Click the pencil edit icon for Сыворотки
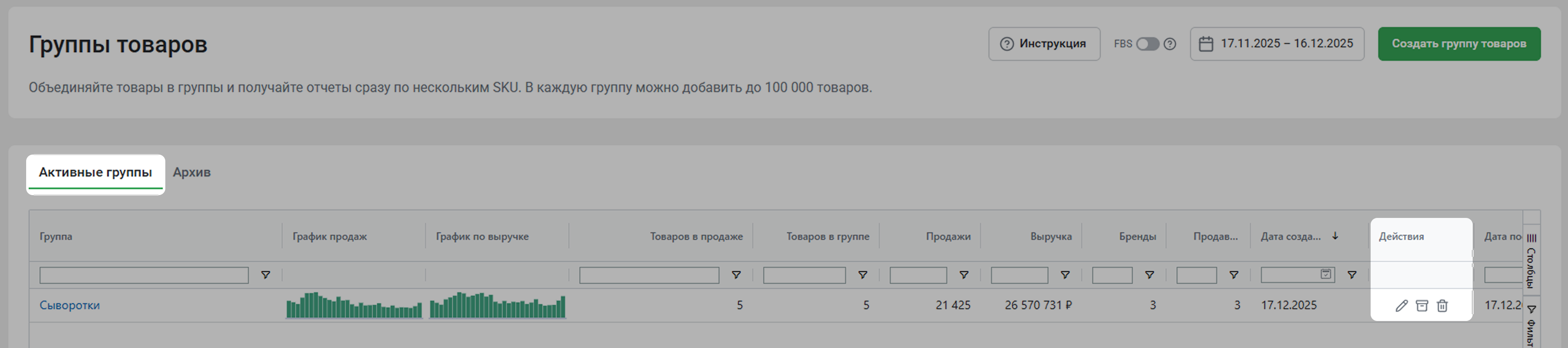The image size is (1568, 348). (x=1401, y=305)
